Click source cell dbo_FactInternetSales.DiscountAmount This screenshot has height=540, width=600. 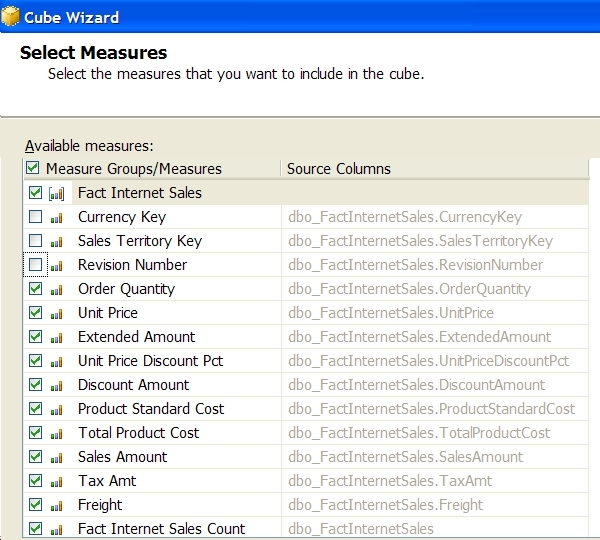point(435,385)
